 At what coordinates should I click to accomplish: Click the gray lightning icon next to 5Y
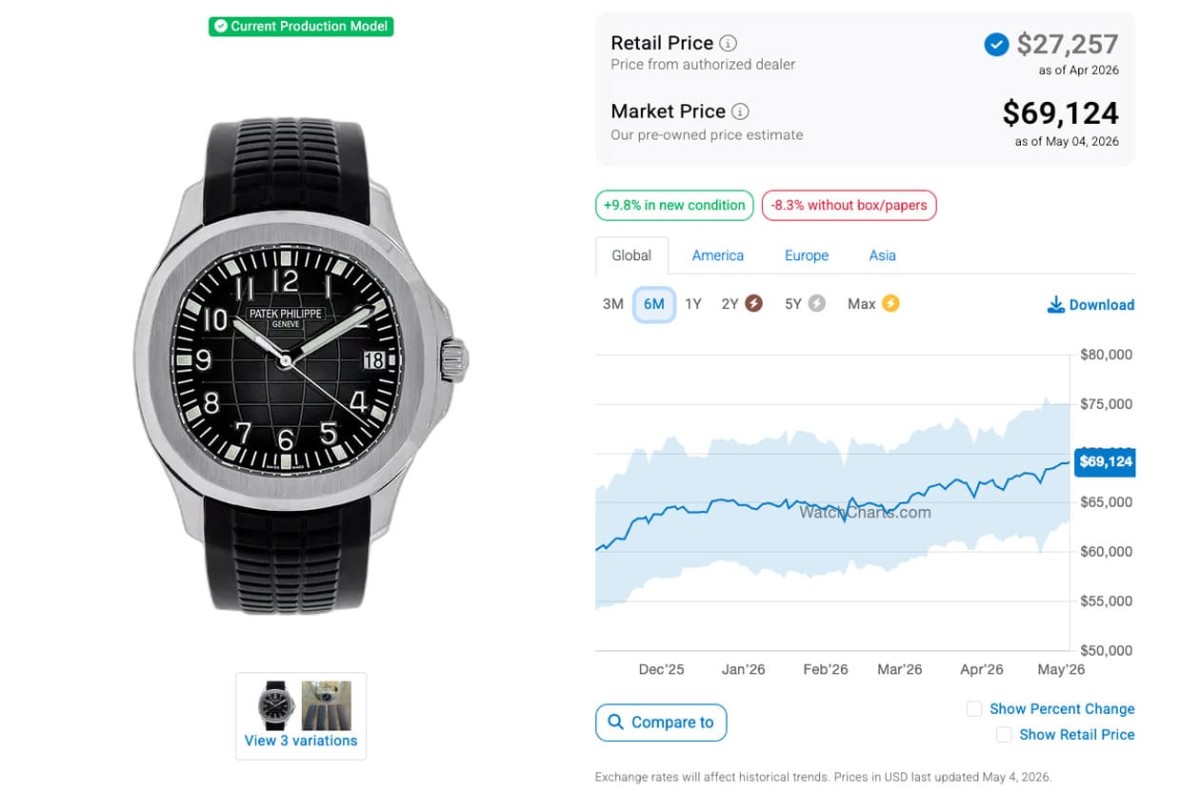coord(817,303)
